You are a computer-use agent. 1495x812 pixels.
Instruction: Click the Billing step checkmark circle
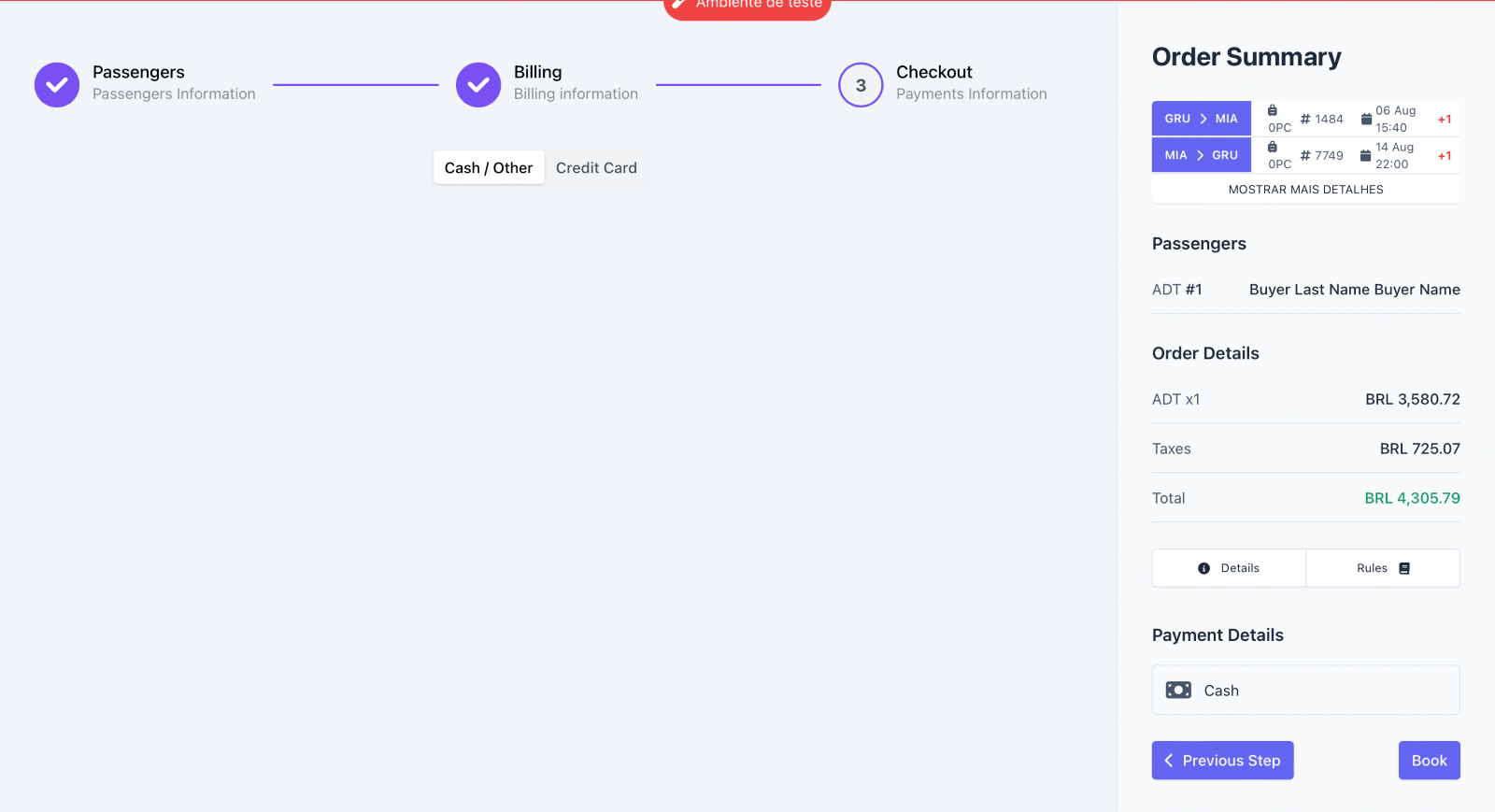click(478, 85)
